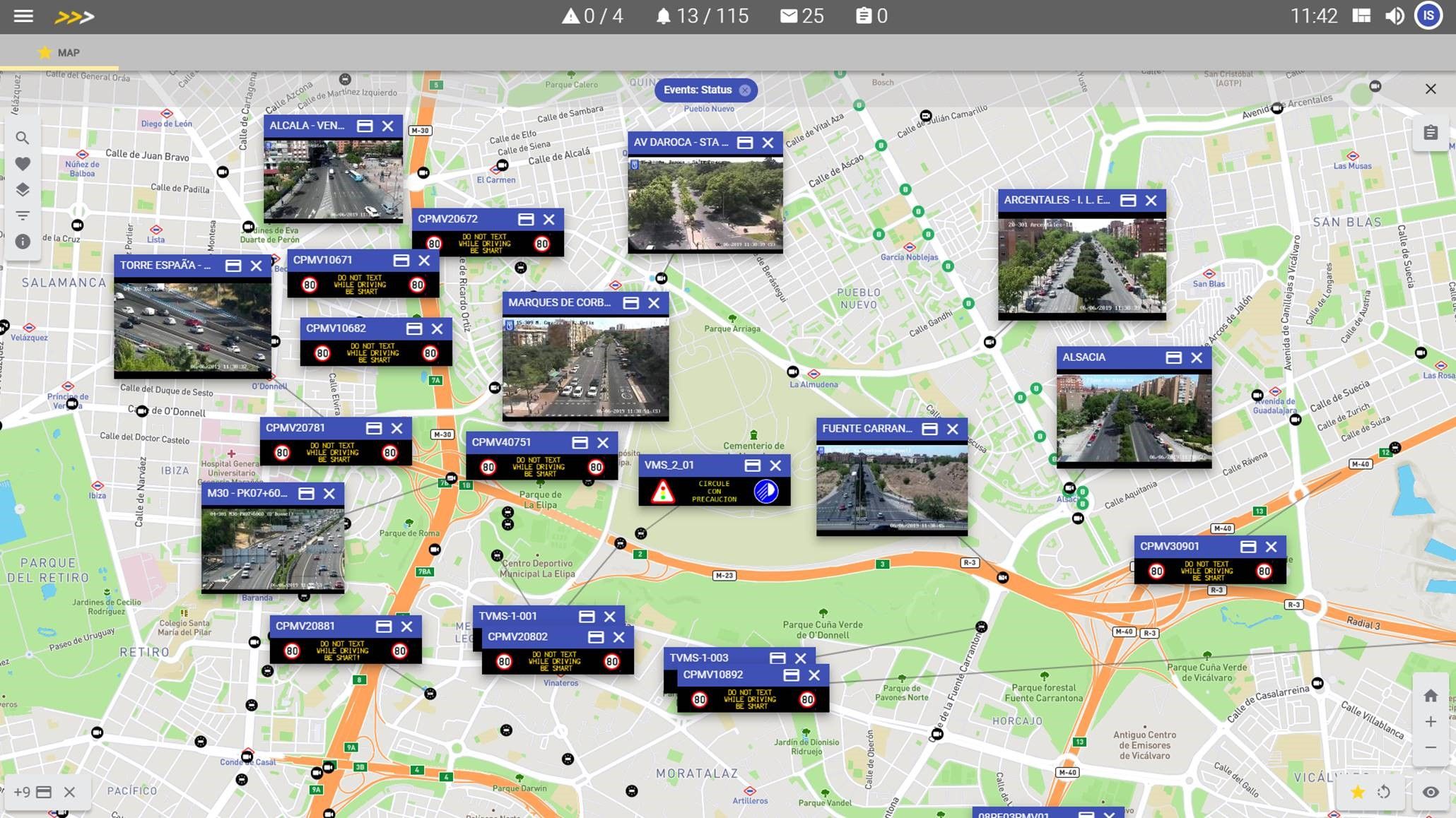Expand the +9 hidden camera panels
This screenshot has height=818, width=1456.
tap(21, 792)
